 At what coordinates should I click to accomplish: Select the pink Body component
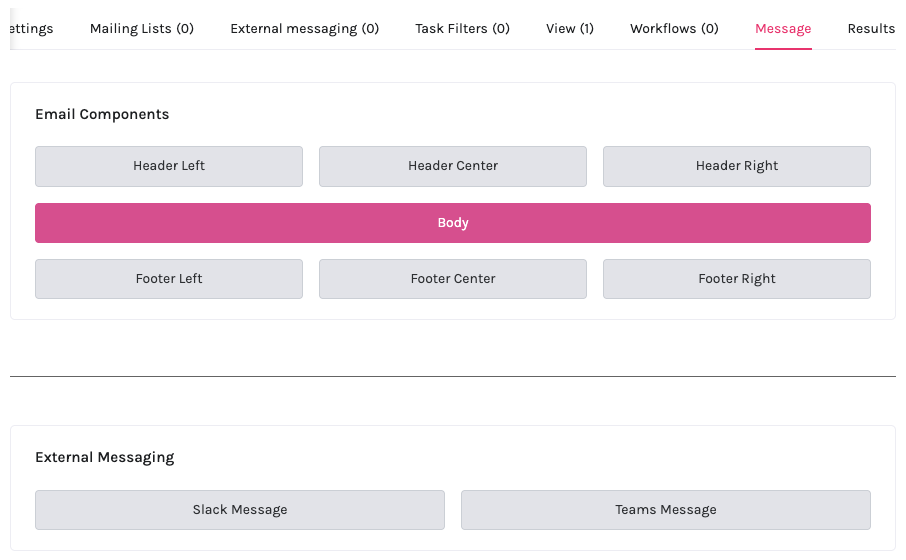pos(453,223)
